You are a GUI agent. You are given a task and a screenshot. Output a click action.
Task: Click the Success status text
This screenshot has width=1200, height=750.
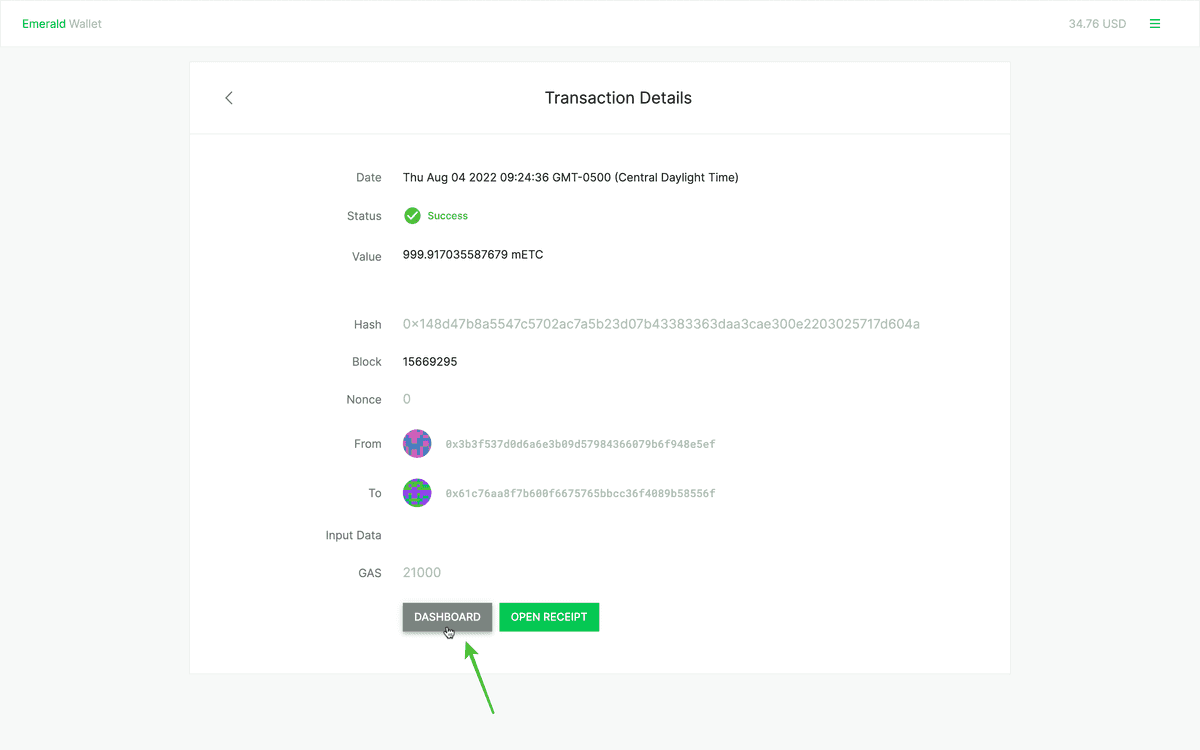pos(447,215)
